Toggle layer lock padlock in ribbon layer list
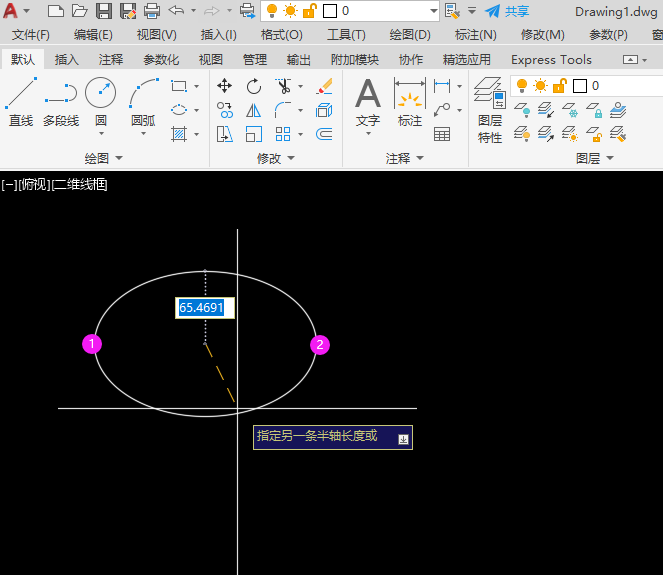The image size is (663, 575). 559,86
